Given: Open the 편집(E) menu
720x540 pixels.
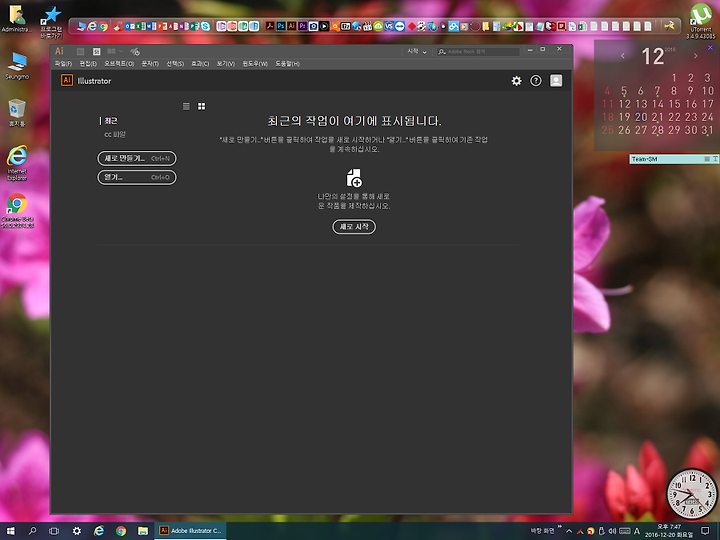Looking at the screenshot, I should pos(88,64).
